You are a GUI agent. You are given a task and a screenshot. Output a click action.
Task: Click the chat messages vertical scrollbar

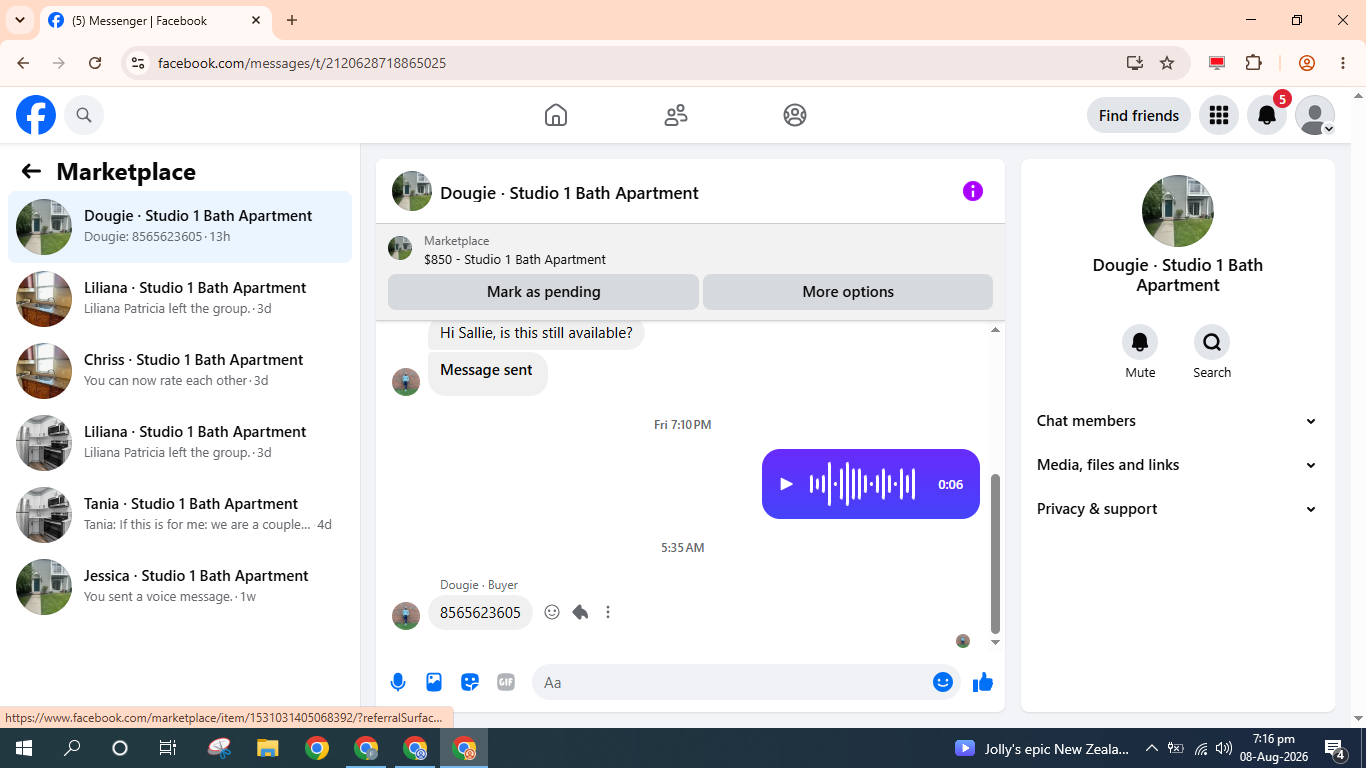[x=995, y=553]
